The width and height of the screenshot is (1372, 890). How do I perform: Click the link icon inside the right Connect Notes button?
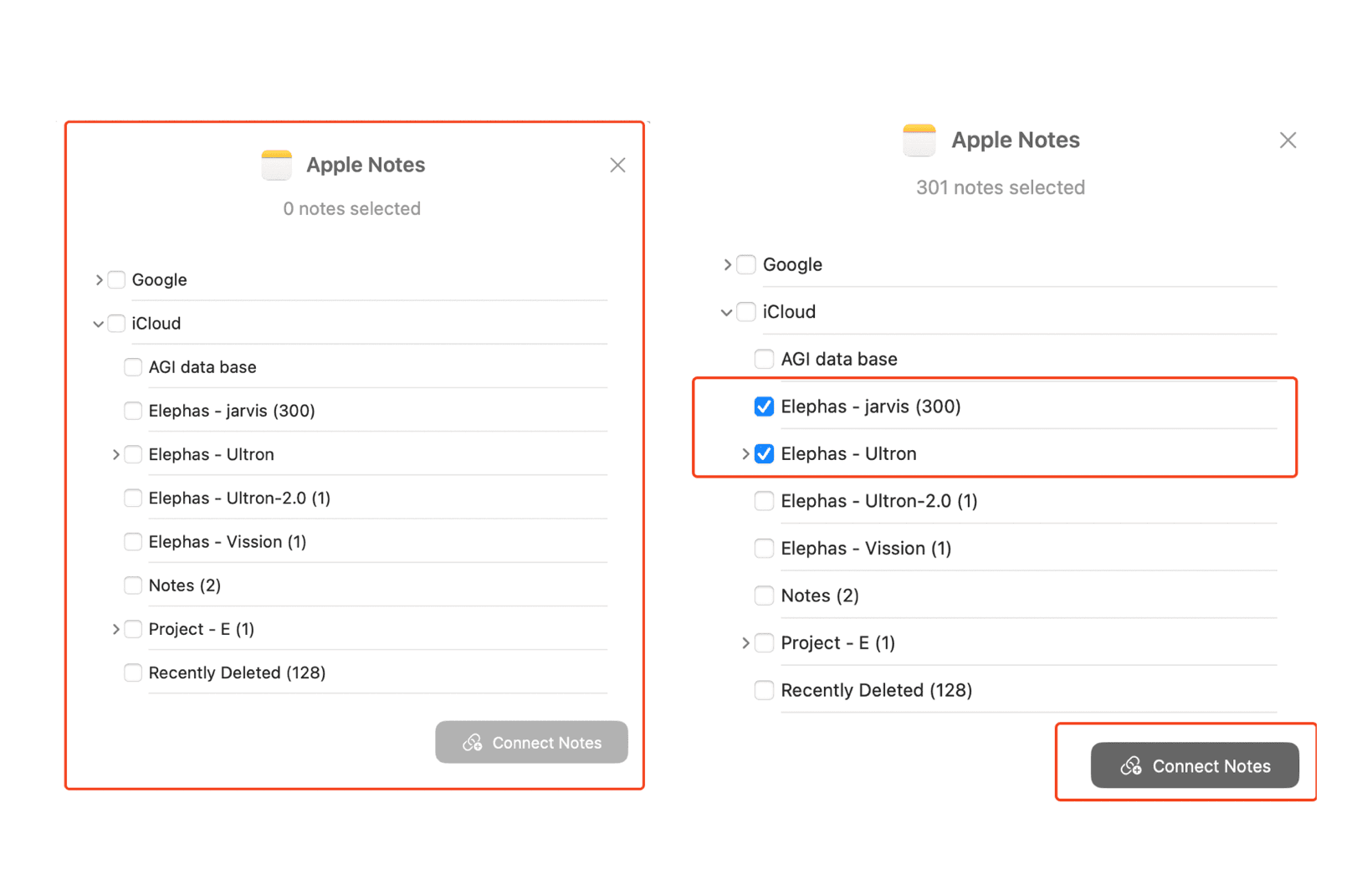point(1131,765)
